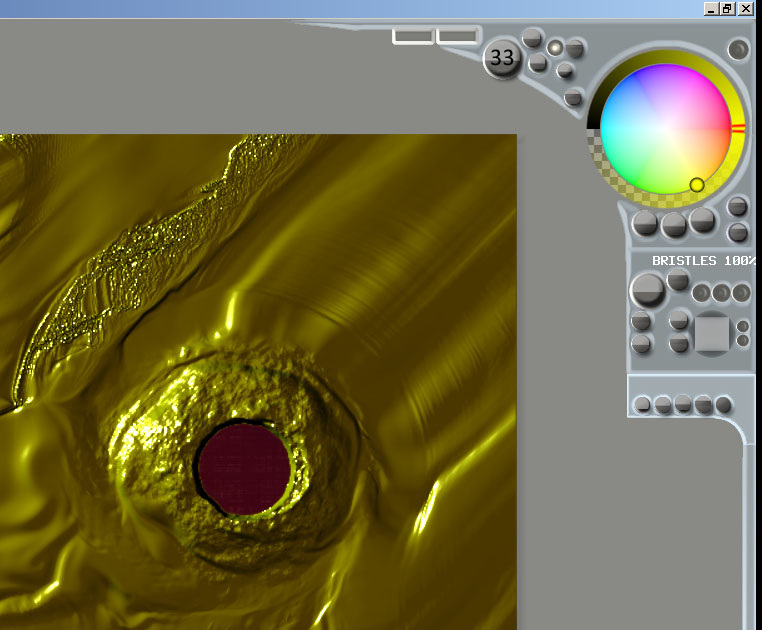
Task: Click the lower small knob at the wheel's lower right
Action: click(738, 232)
